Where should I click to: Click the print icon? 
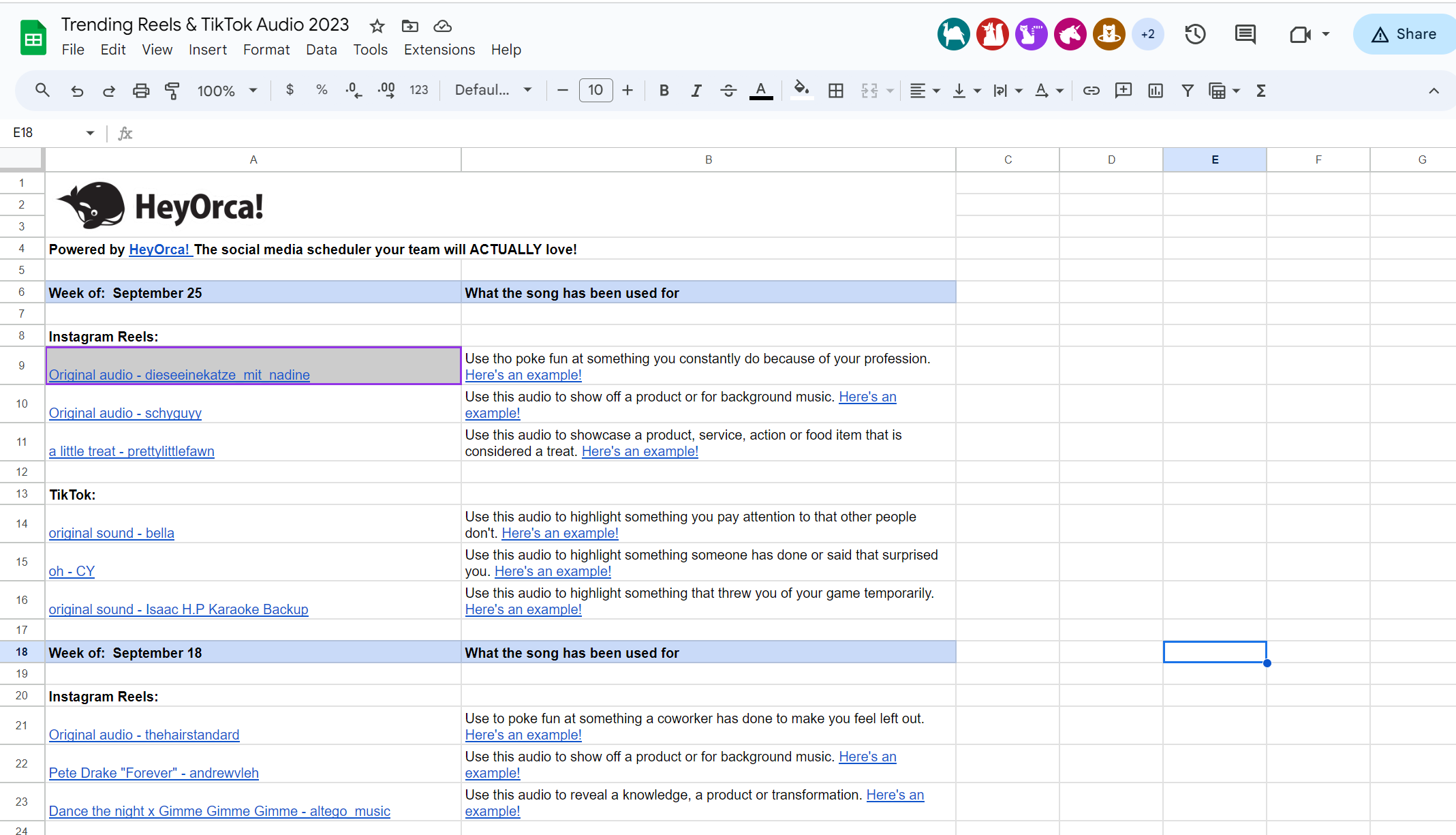coord(141,91)
